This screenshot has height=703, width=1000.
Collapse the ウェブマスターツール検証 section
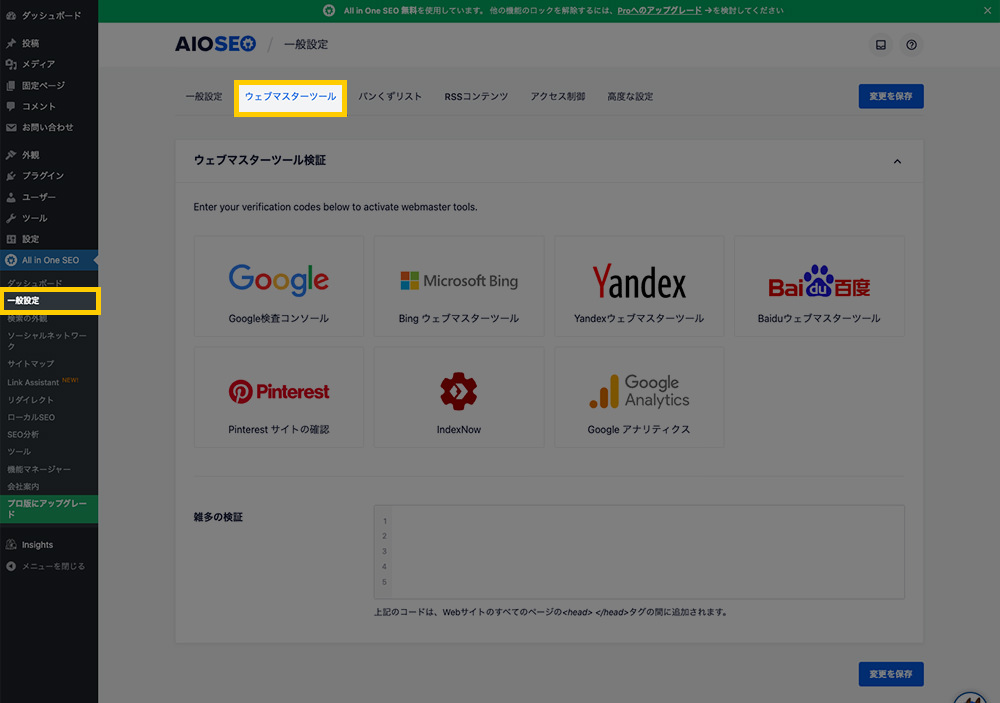coord(897,161)
